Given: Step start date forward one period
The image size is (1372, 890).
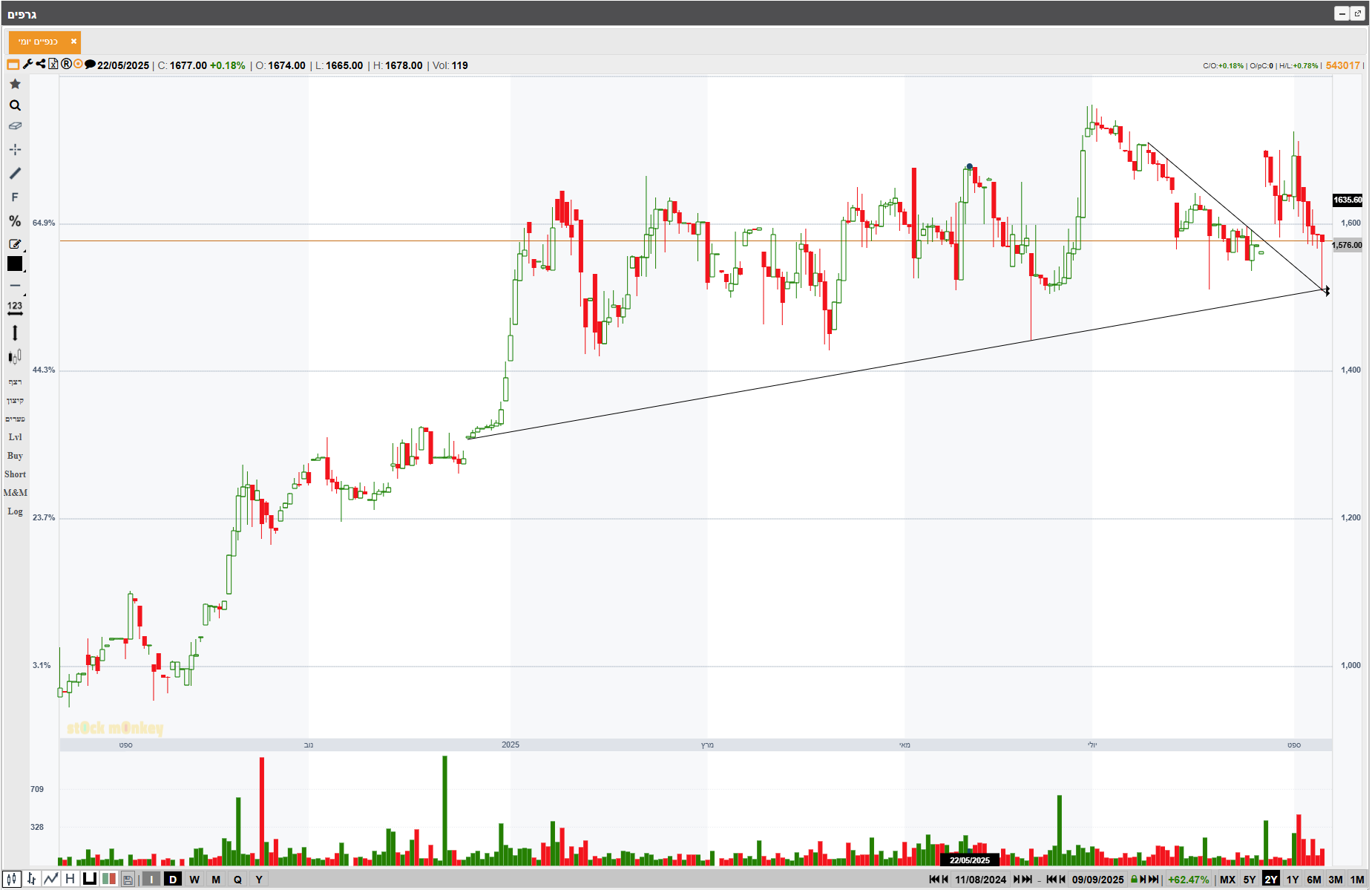Looking at the screenshot, I should point(1017,880).
